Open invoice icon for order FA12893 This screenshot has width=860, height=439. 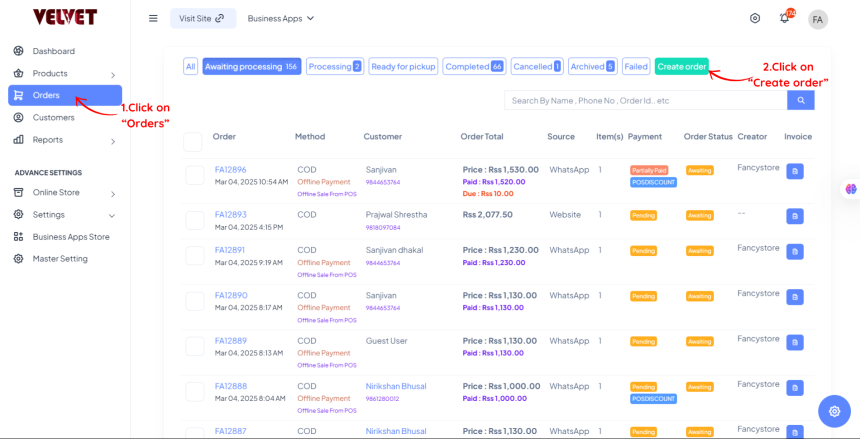point(795,216)
